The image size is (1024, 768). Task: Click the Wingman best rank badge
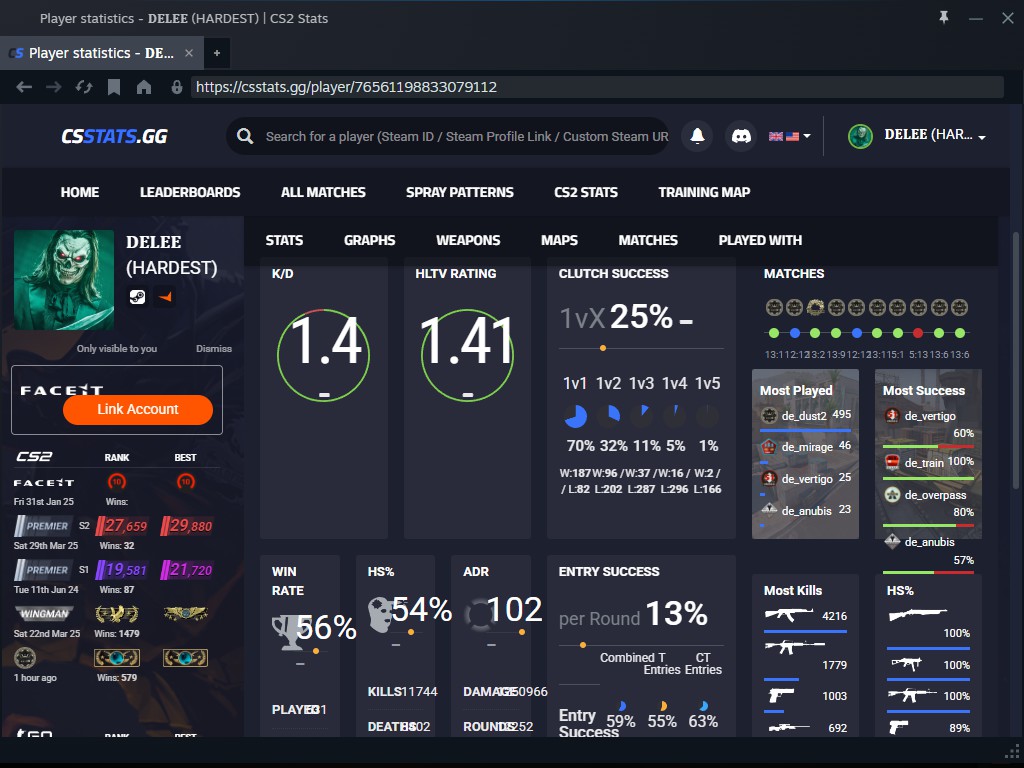pyautogui.click(x=185, y=614)
